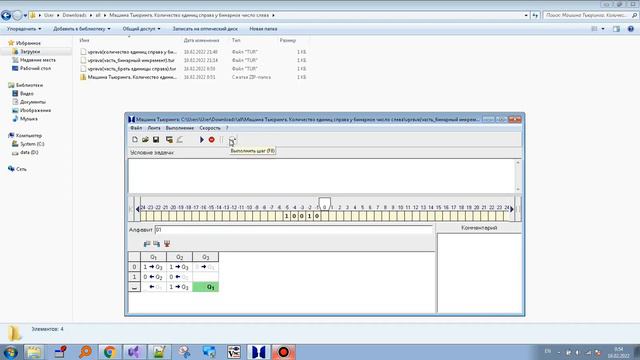Select Документы library in sidebar
This screenshot has width=640, height=360.
tap(33, 102)
